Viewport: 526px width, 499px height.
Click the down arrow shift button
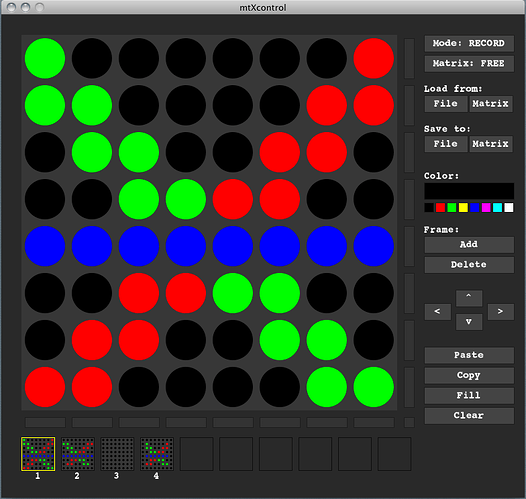469,322
